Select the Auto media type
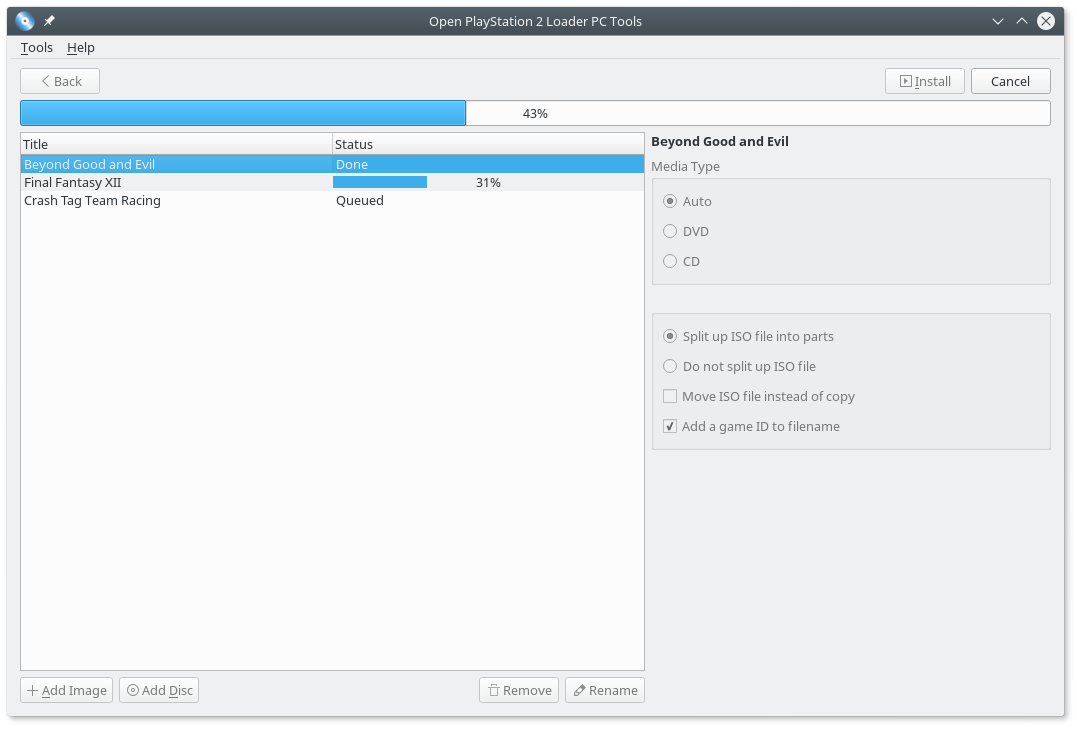The image size is (1077, 729). click(x=687, y=201)
